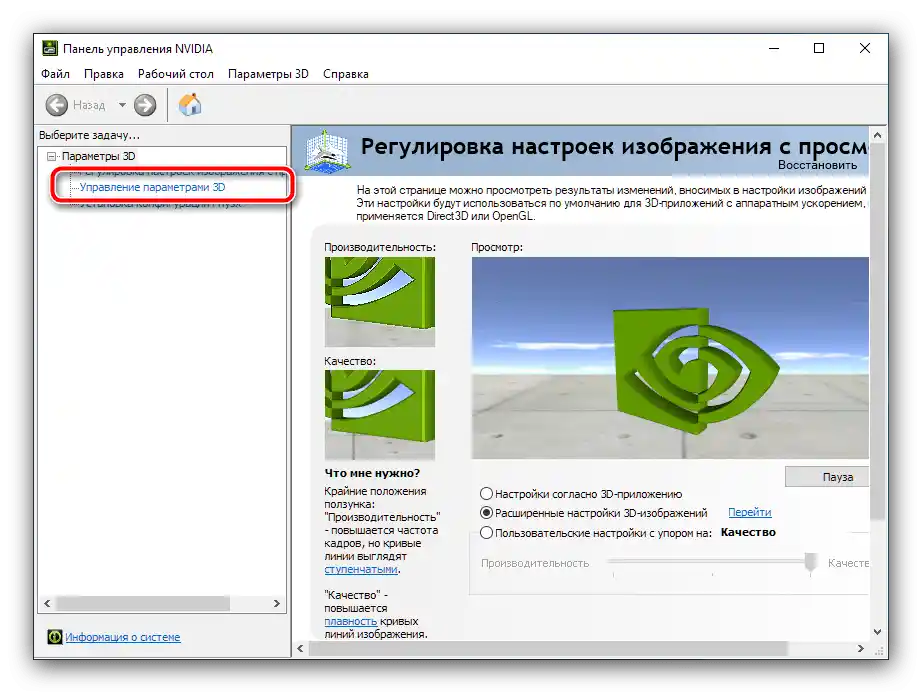
Task: Maximize the NVIDIA control panel window
Action: pyautogui.click(x=819, y=48)
